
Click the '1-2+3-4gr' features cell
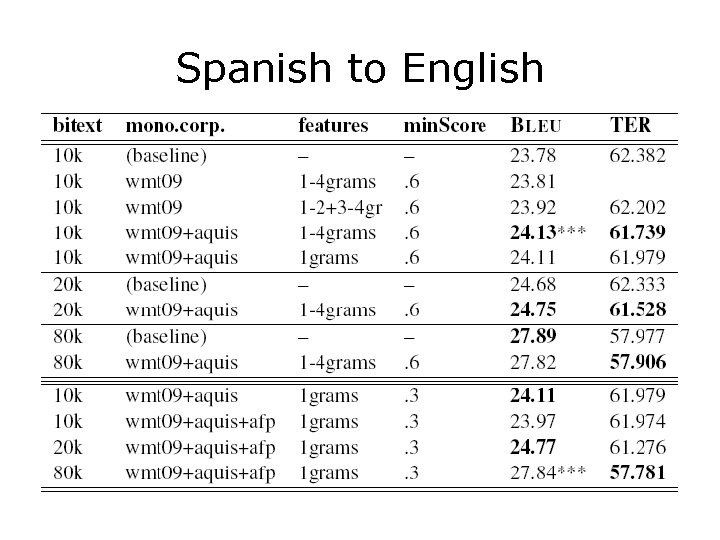pos(340,207)
